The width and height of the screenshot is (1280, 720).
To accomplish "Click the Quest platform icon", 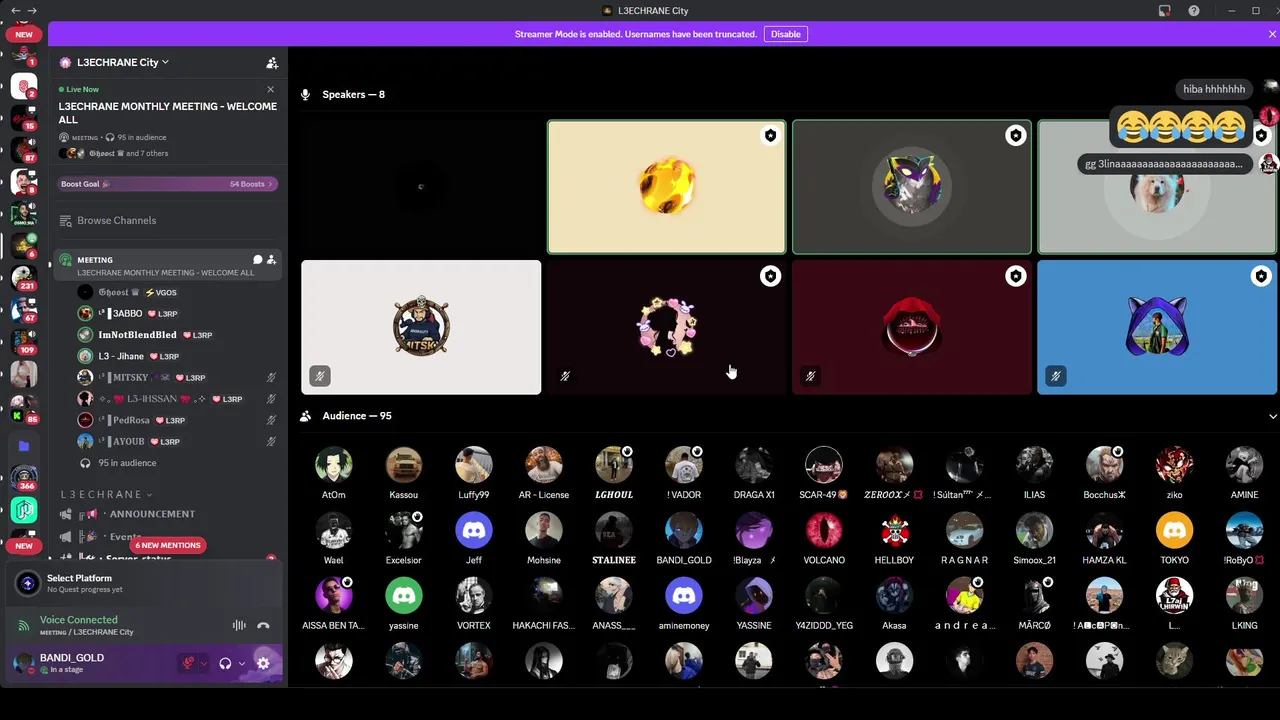I will [x=27, y=583].
